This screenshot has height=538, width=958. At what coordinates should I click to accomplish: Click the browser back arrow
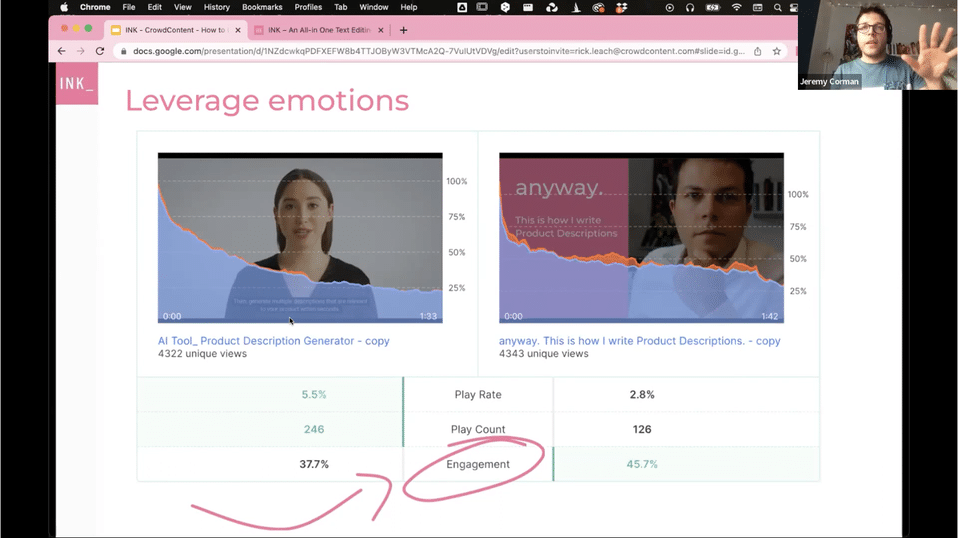point(62,51)
